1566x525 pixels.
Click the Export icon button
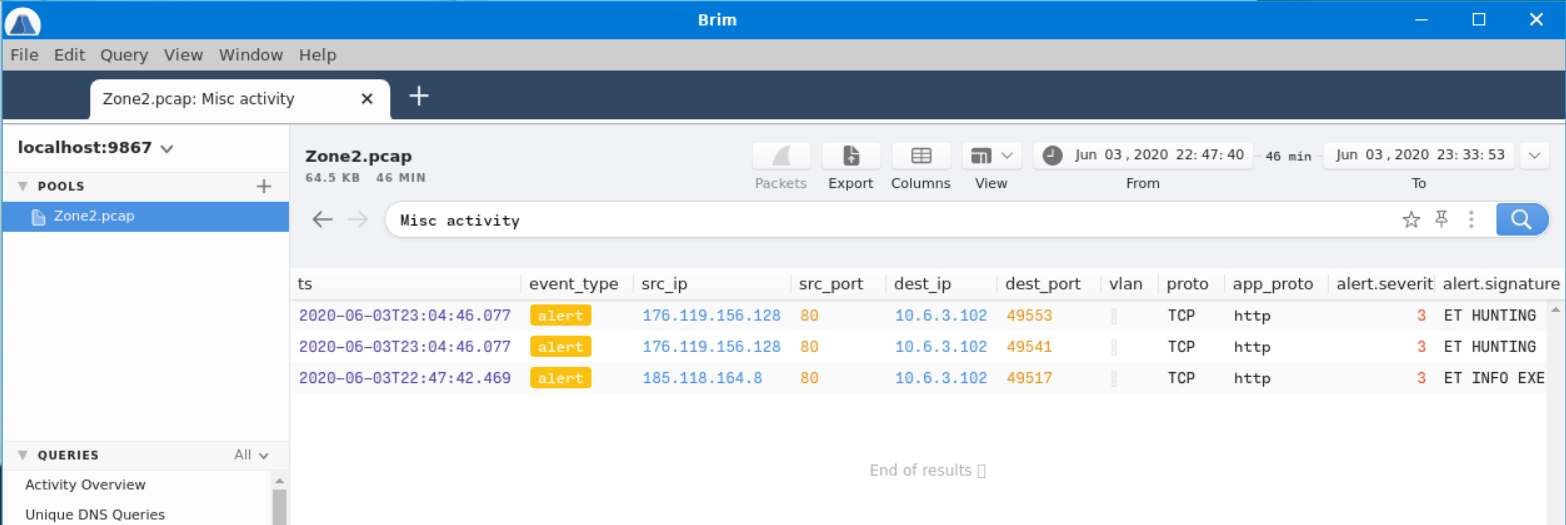tap(851, 156)
